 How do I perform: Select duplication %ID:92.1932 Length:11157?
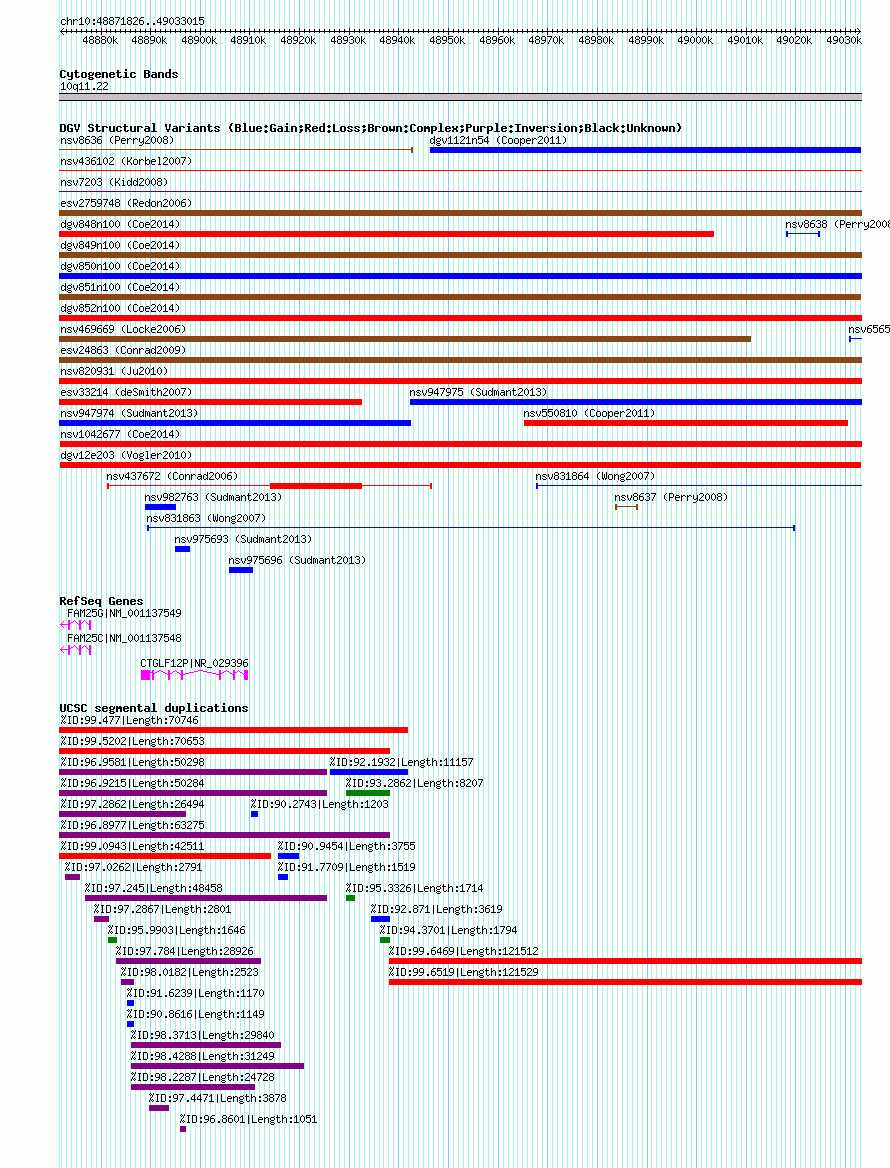click(369, 772)
